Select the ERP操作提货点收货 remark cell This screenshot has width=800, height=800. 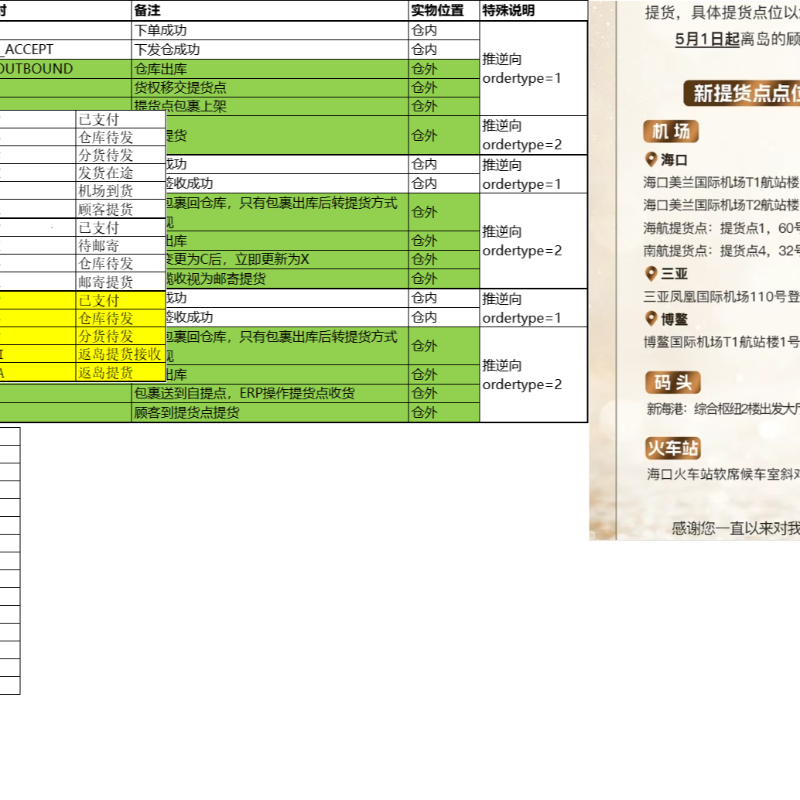[270, 394]
